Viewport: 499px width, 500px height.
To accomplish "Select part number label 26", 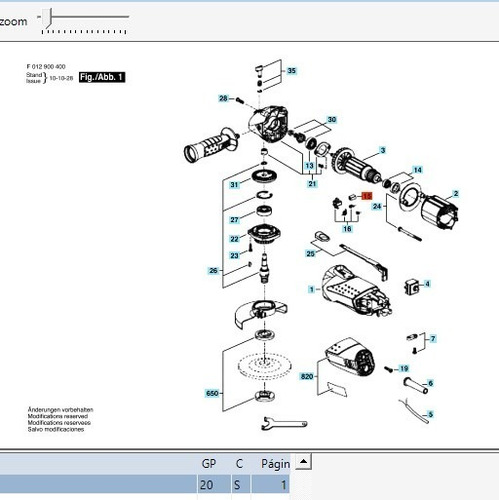I will (x=213, y=270).
